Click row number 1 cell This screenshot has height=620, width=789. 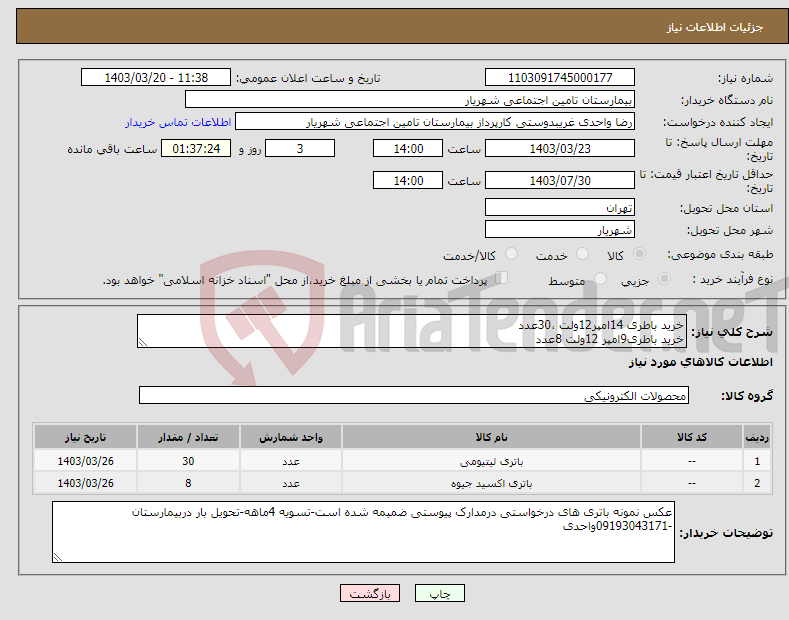click(757, 461)
